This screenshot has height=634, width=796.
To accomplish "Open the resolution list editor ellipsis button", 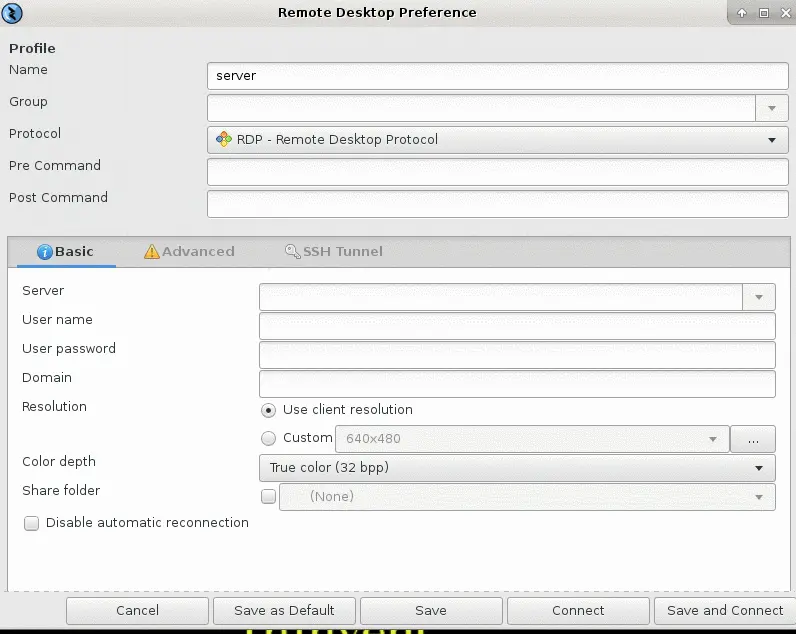I will click(753, 439).
